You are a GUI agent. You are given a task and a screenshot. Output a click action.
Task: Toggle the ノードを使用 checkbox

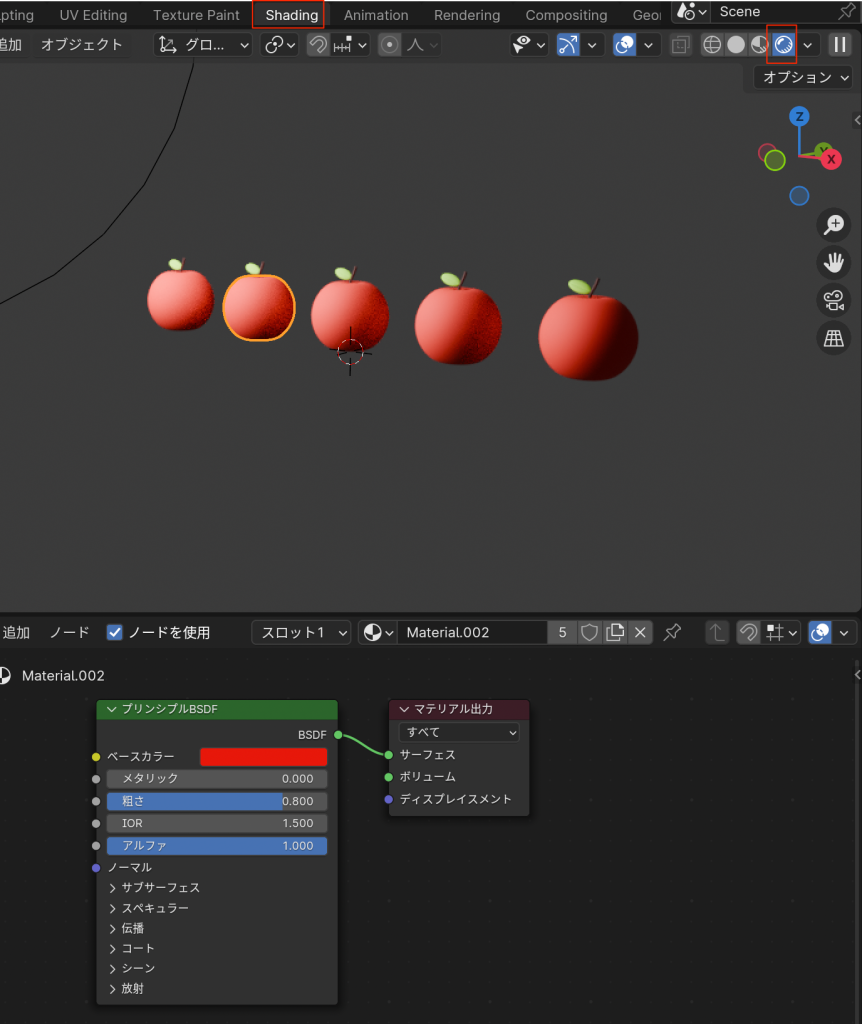115,632
